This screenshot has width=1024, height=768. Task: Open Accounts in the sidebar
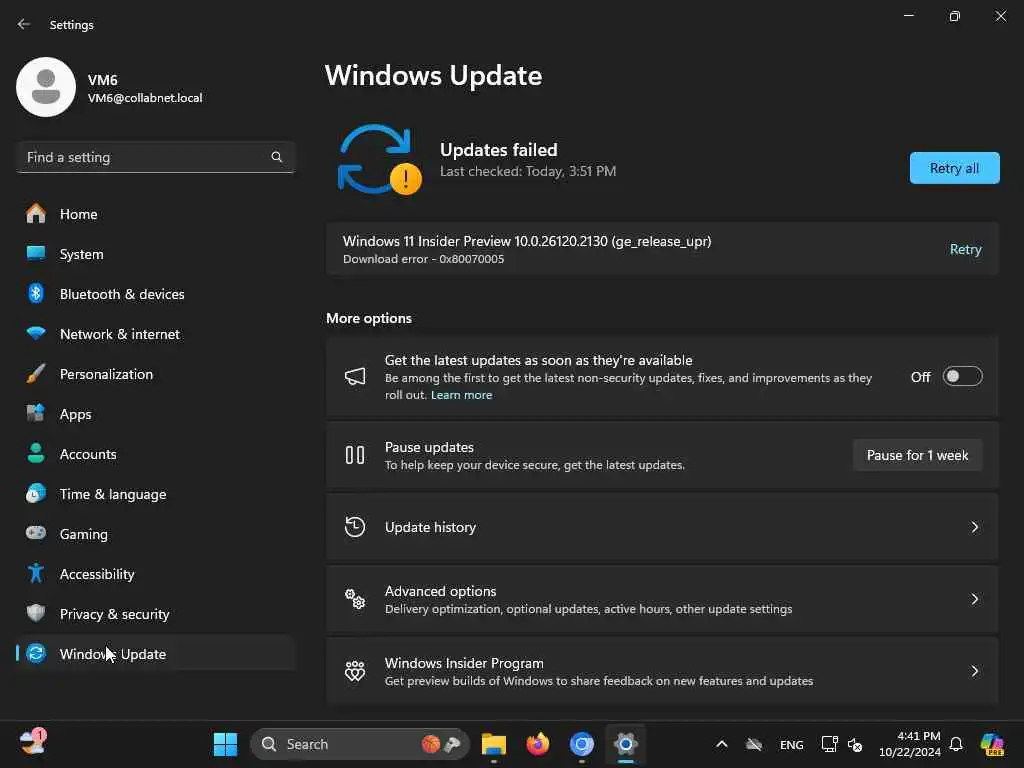click(x=155, y=454)
